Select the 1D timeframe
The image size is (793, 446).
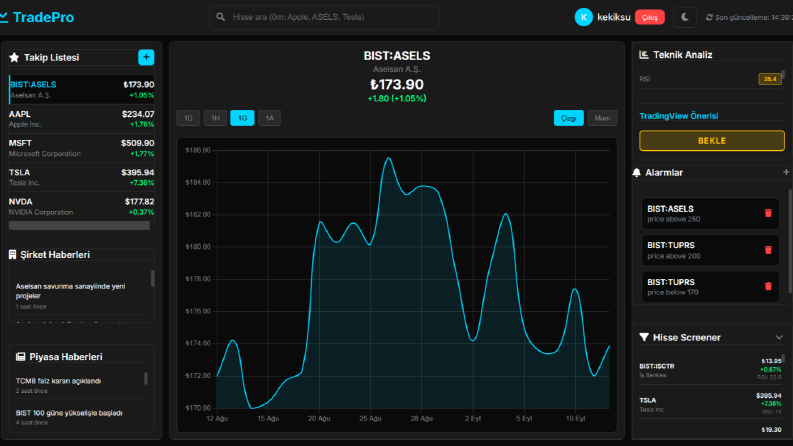coord(188,118)
